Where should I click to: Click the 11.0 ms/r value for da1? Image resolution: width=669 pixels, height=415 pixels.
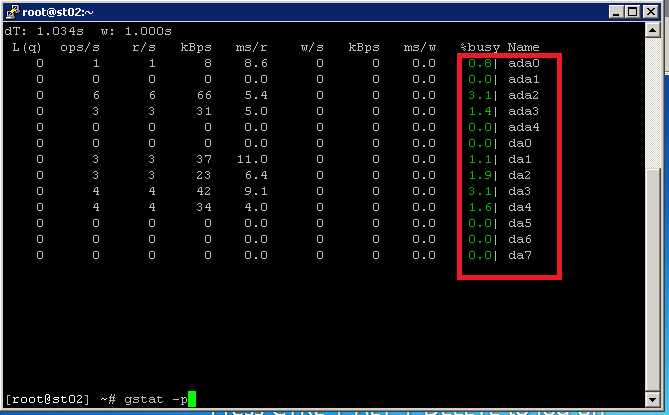coord(252,159)
